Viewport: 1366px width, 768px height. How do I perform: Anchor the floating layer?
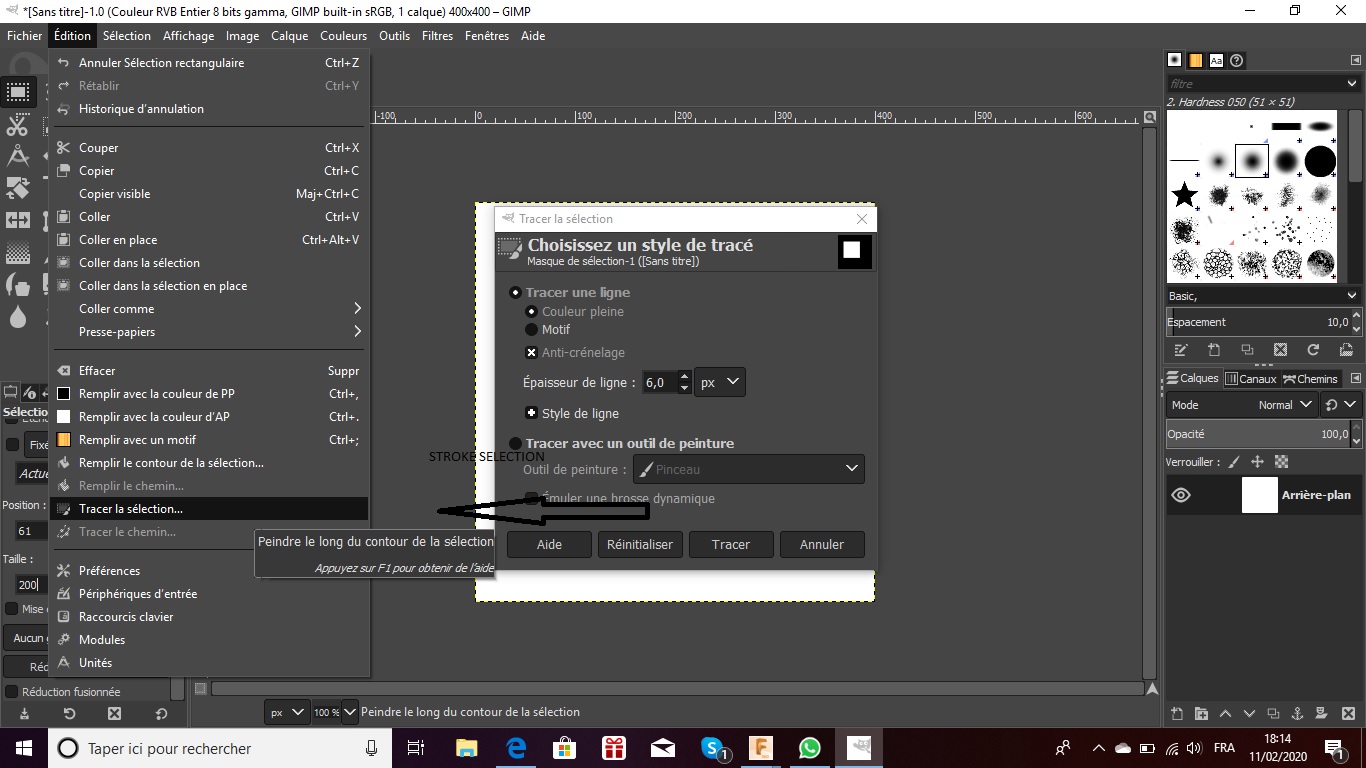pos(1297,714)
